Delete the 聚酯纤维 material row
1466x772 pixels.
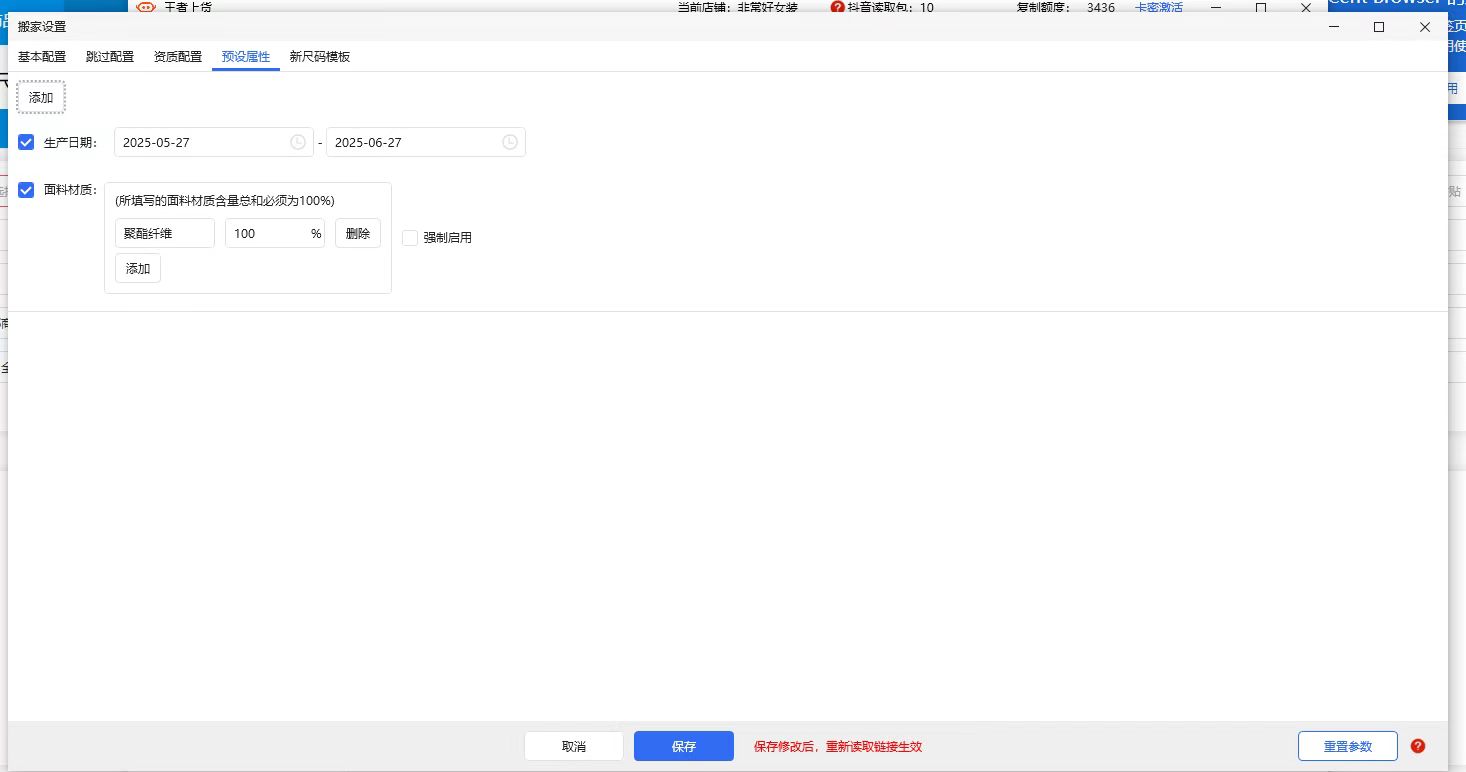pos(357,234)
